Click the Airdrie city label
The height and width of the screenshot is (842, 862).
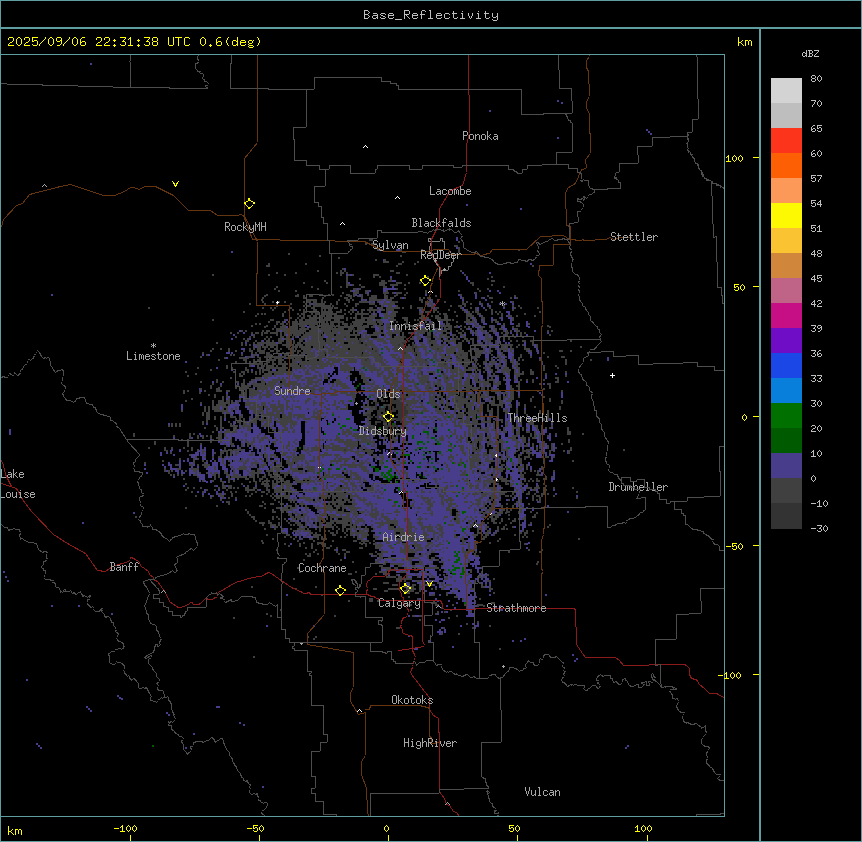403,537
